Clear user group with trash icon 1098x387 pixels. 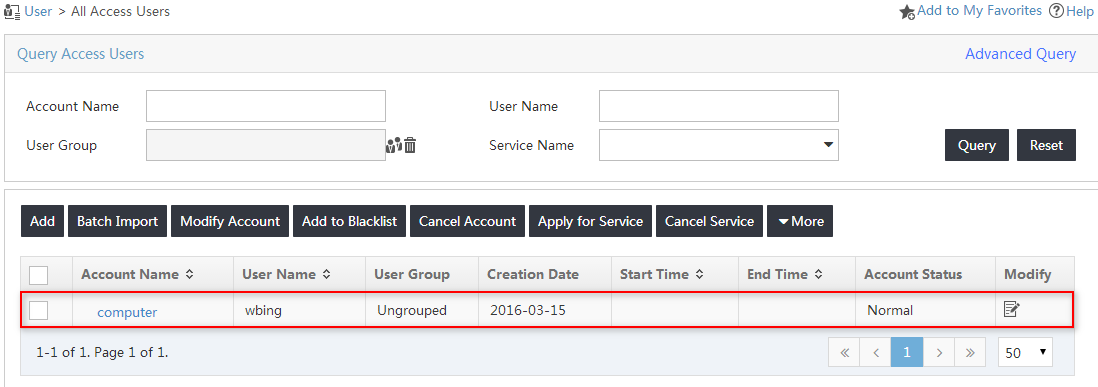click(410, 146)
